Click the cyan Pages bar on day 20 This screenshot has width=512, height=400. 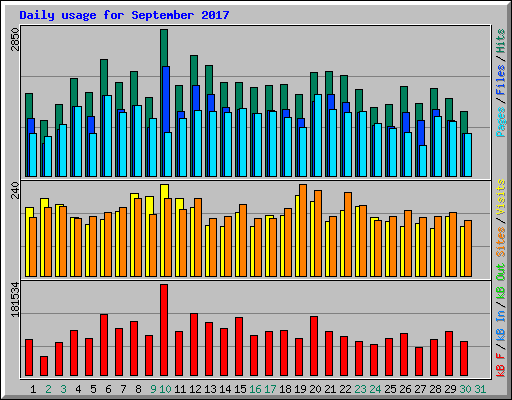(x=318, y=135)
